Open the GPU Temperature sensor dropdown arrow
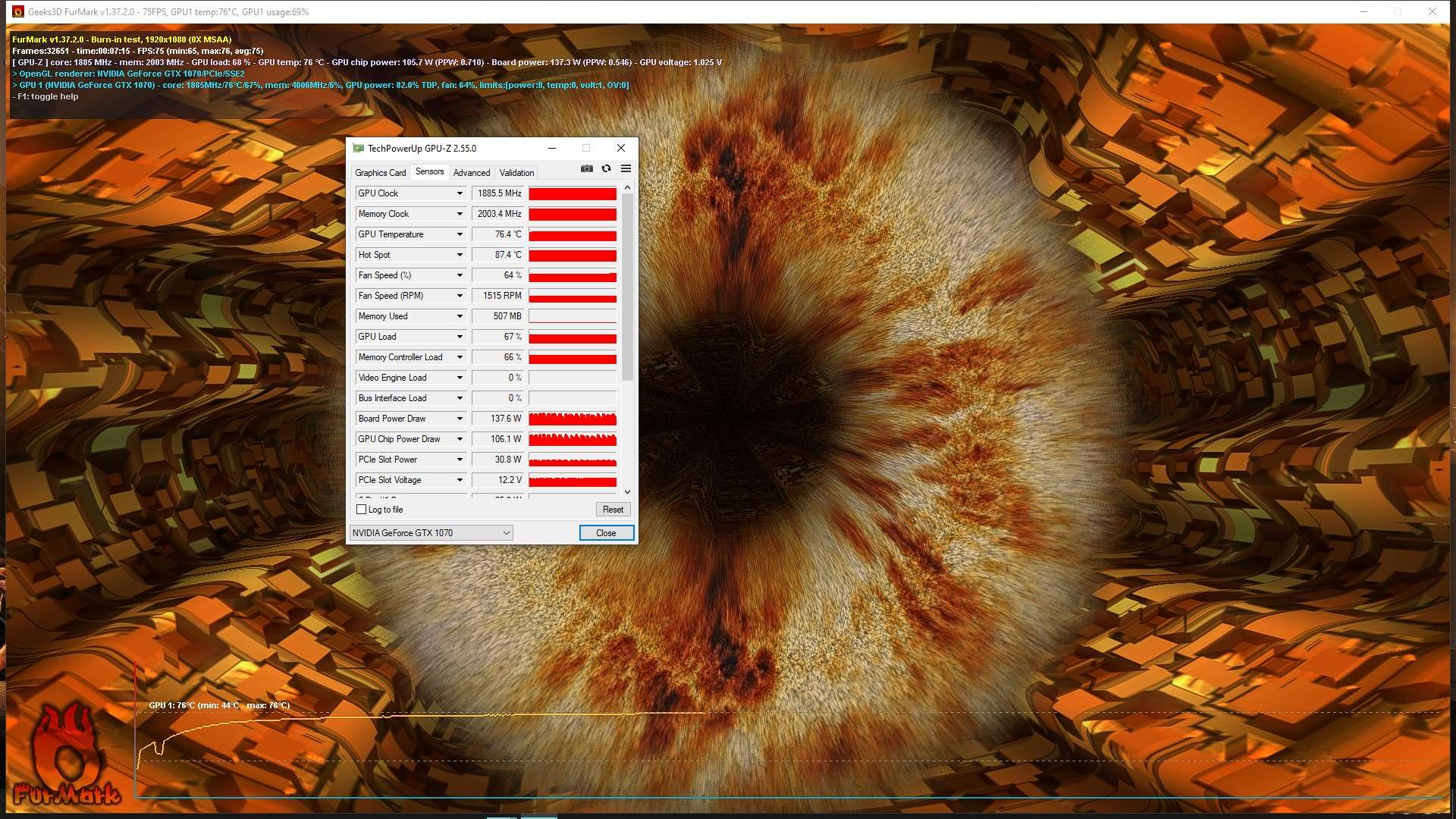 [460, 234]
